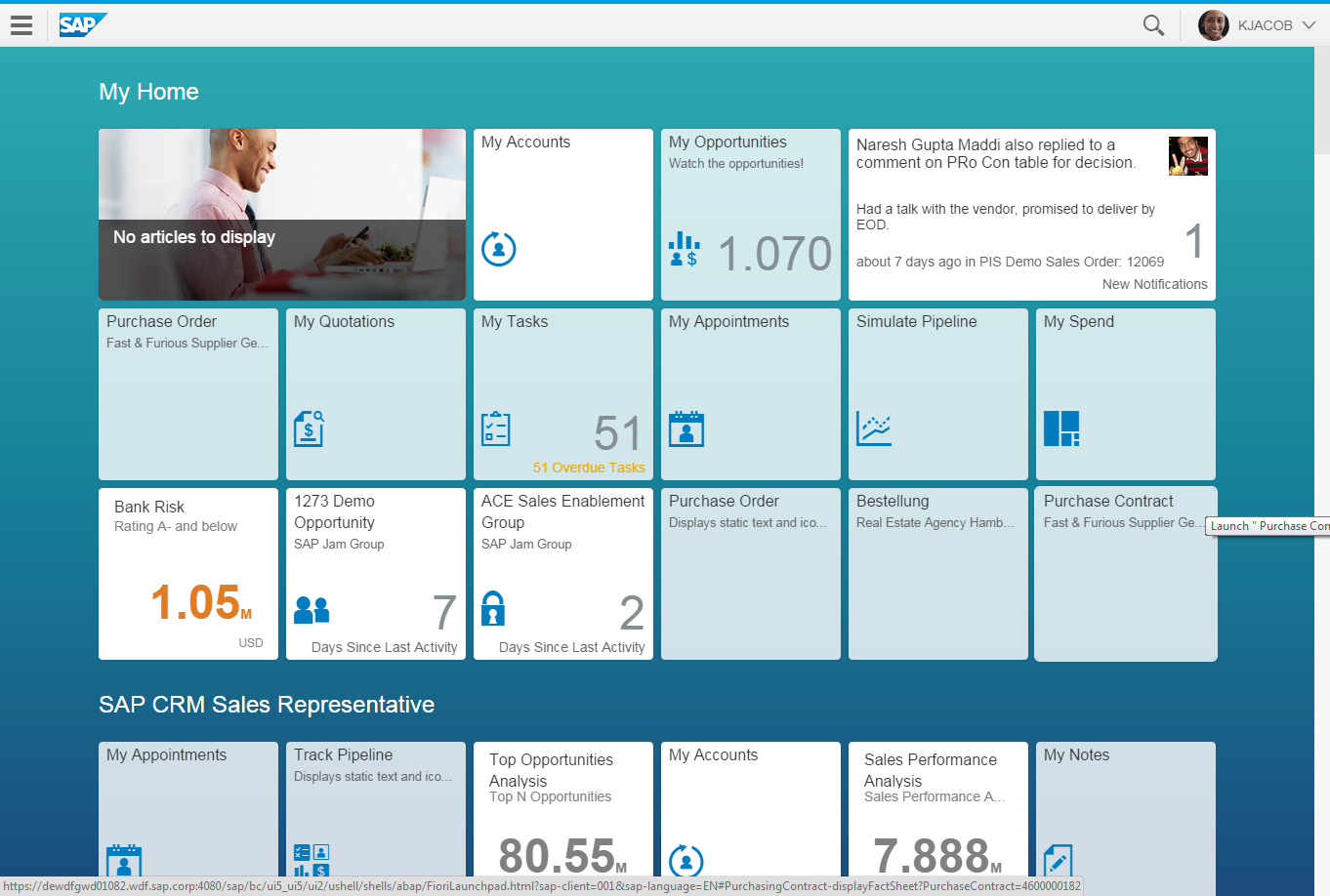Open the 1273 Demo Opportunity group tile

[x=375, y=574]
